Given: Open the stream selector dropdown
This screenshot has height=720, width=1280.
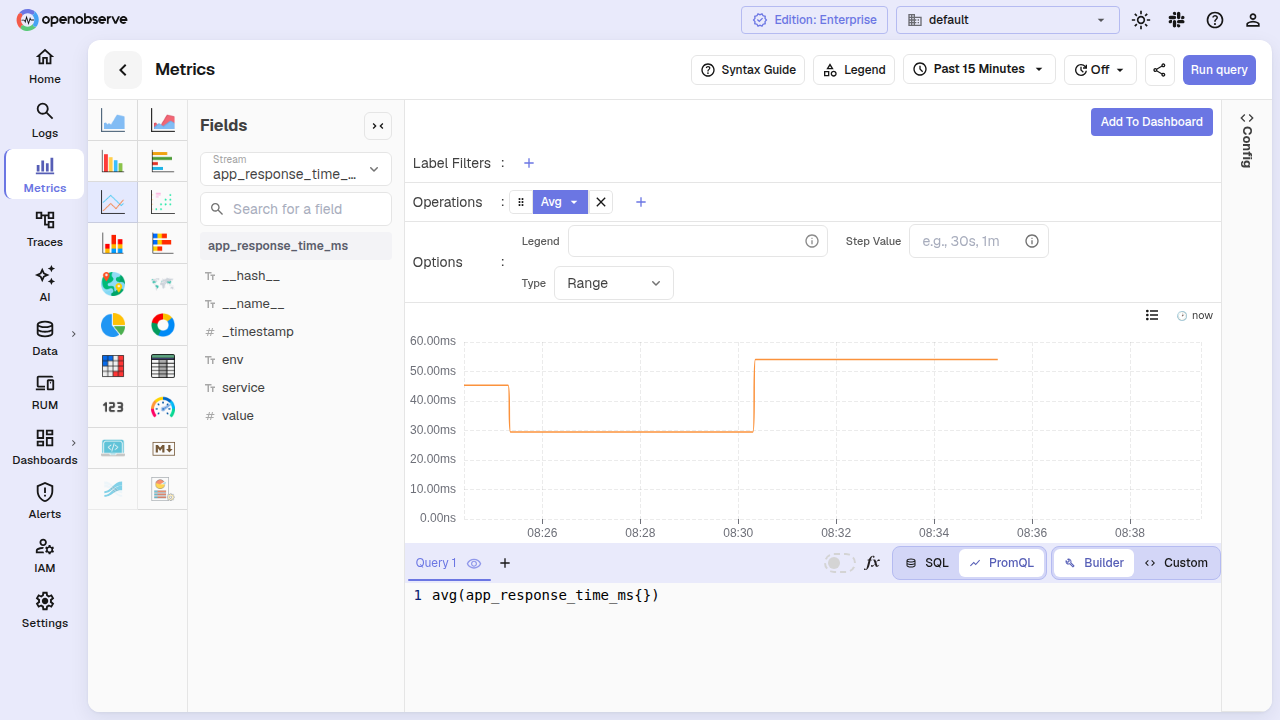Looking at the screenshot, I should pyautogui.click(x=296, y=169).
